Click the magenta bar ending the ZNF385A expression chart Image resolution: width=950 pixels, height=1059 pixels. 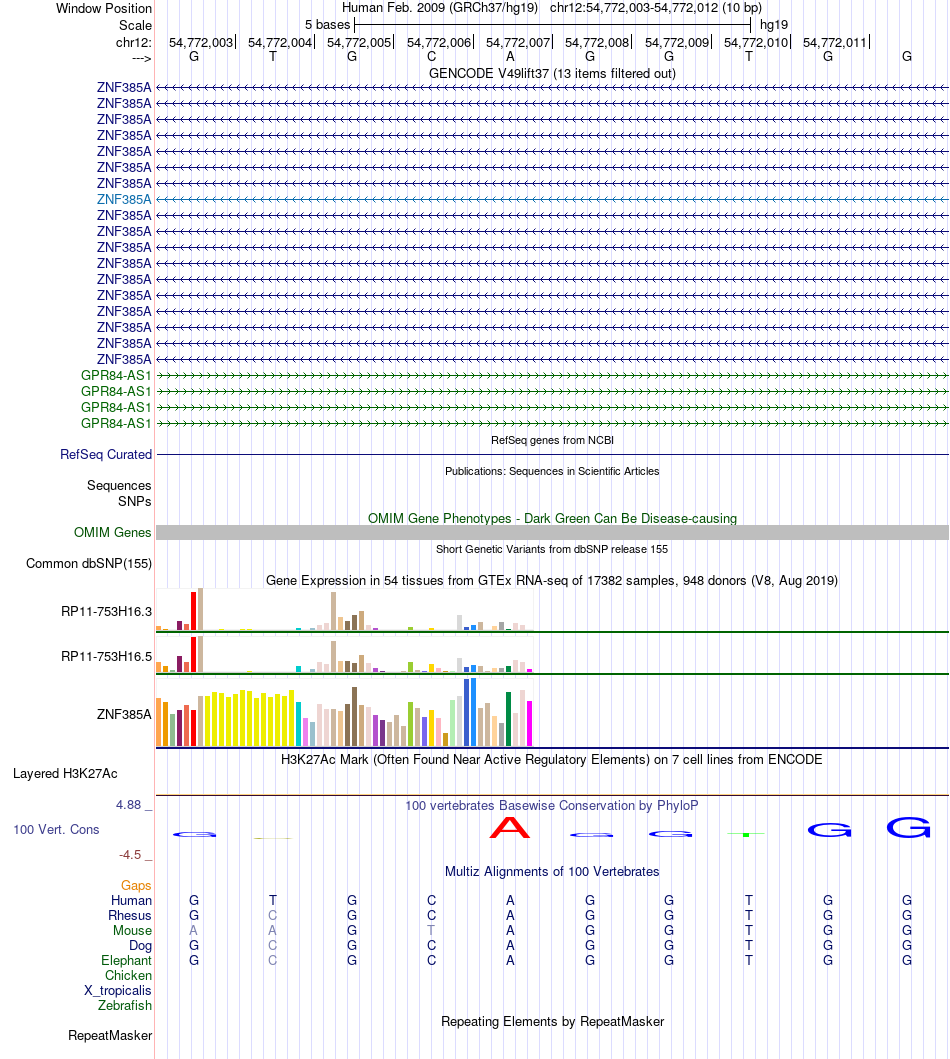pos(530,723)
